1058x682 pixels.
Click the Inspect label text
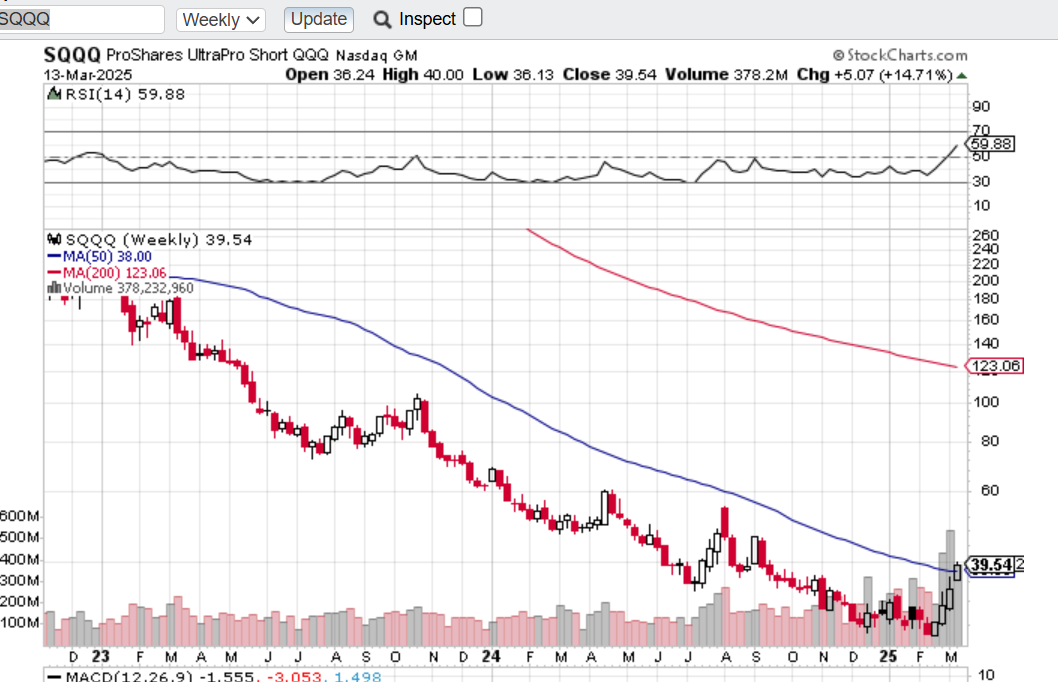point(427,19)
